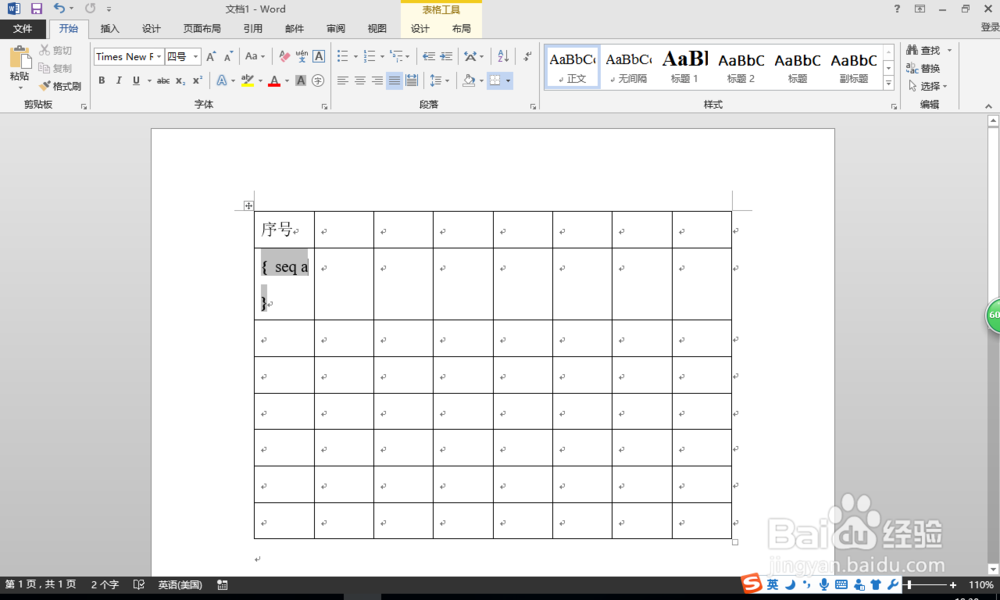Toggle bold formatting
This screenshot has width=1000, height=600.
(101, 80)
